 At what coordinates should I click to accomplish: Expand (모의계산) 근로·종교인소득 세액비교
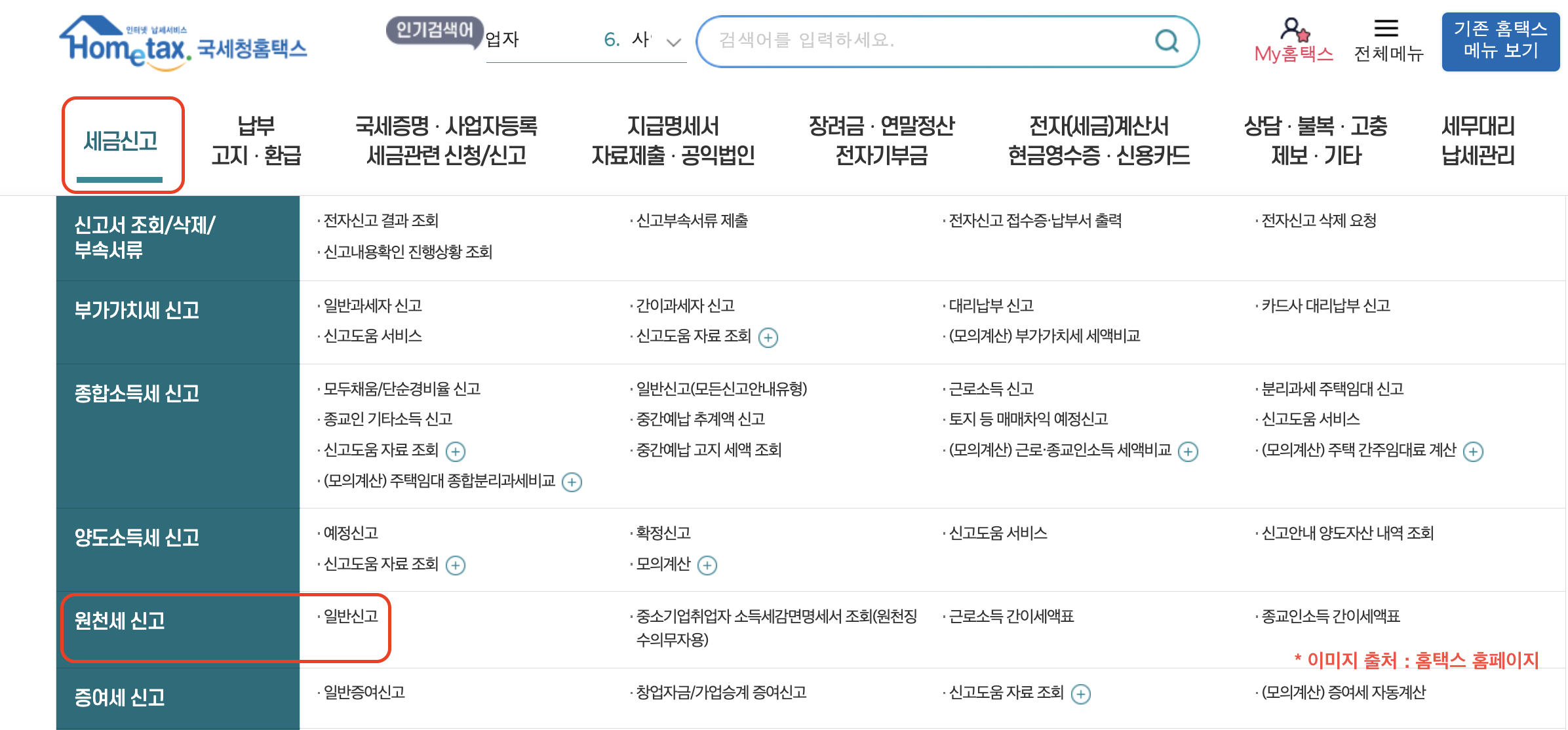(1188, 451)
